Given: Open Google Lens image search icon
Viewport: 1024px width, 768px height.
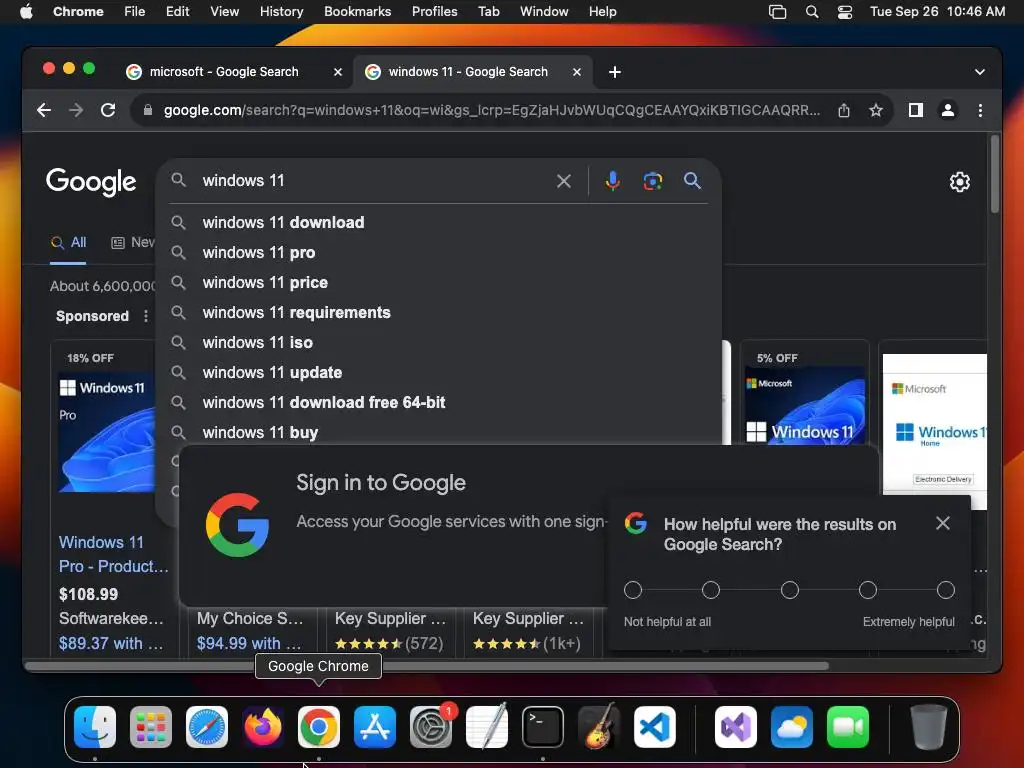Looking at the screenshot, I should (x=652, y=181).
